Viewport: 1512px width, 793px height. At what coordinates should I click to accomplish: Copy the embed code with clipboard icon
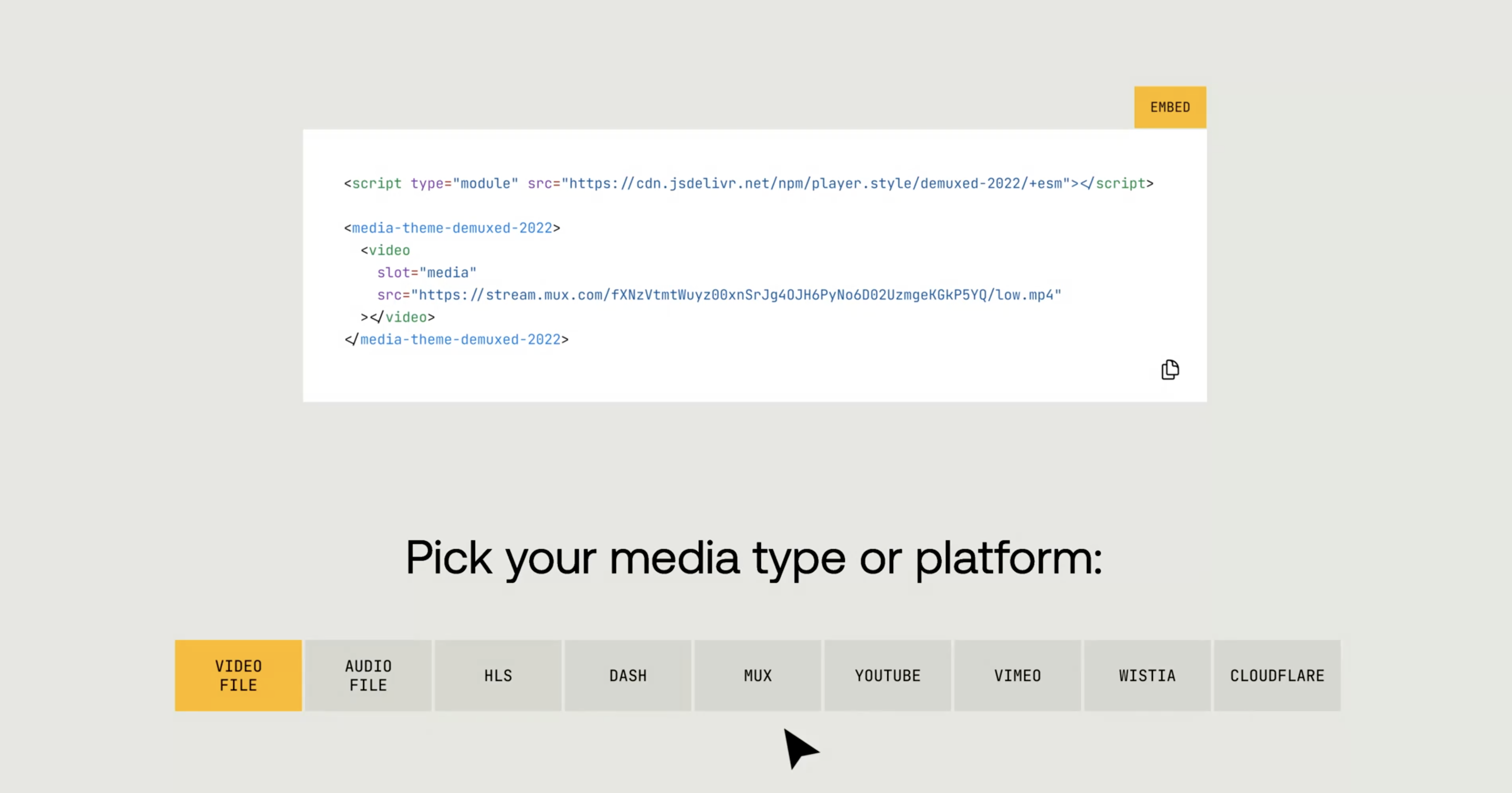pos(1170,370)
